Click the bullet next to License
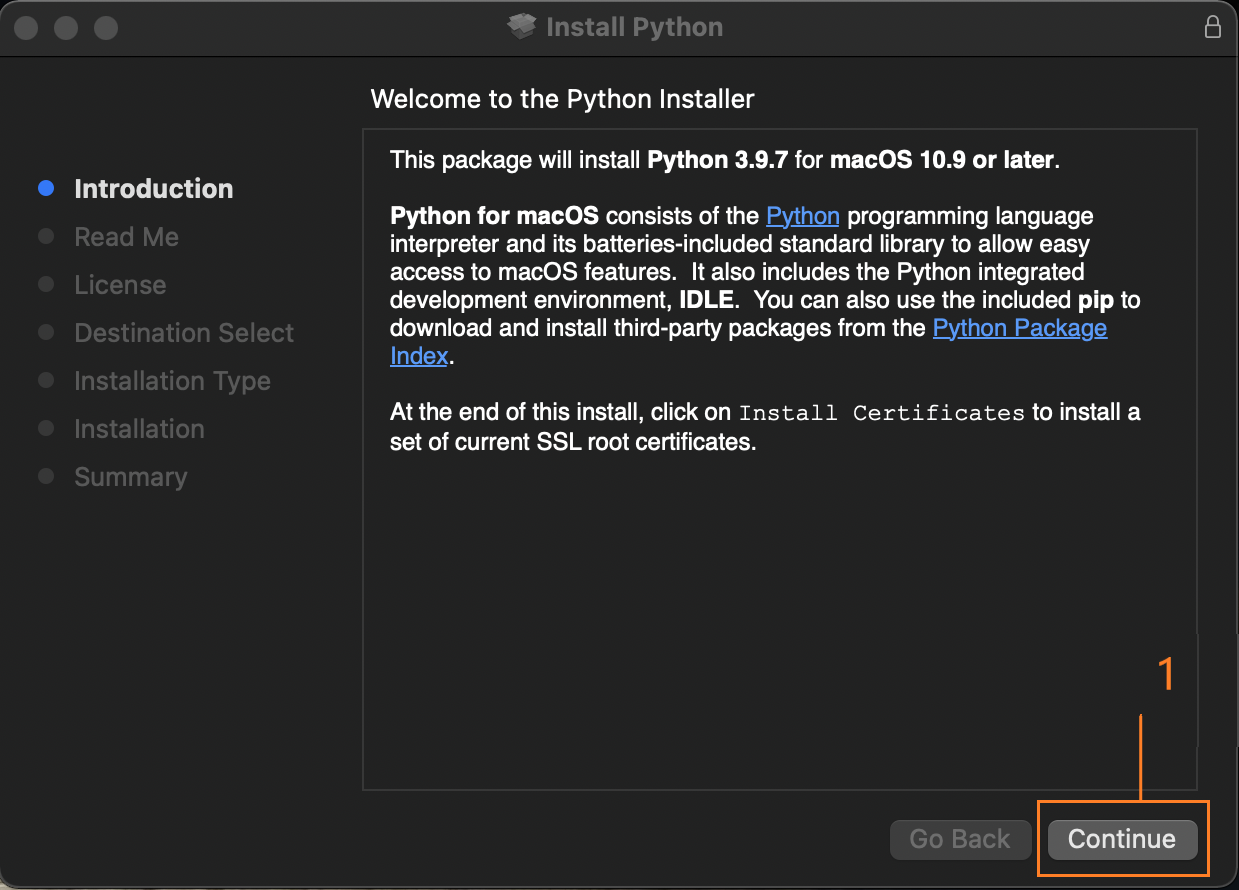The height and width of the screenshot is (890, 1239). 46,284
